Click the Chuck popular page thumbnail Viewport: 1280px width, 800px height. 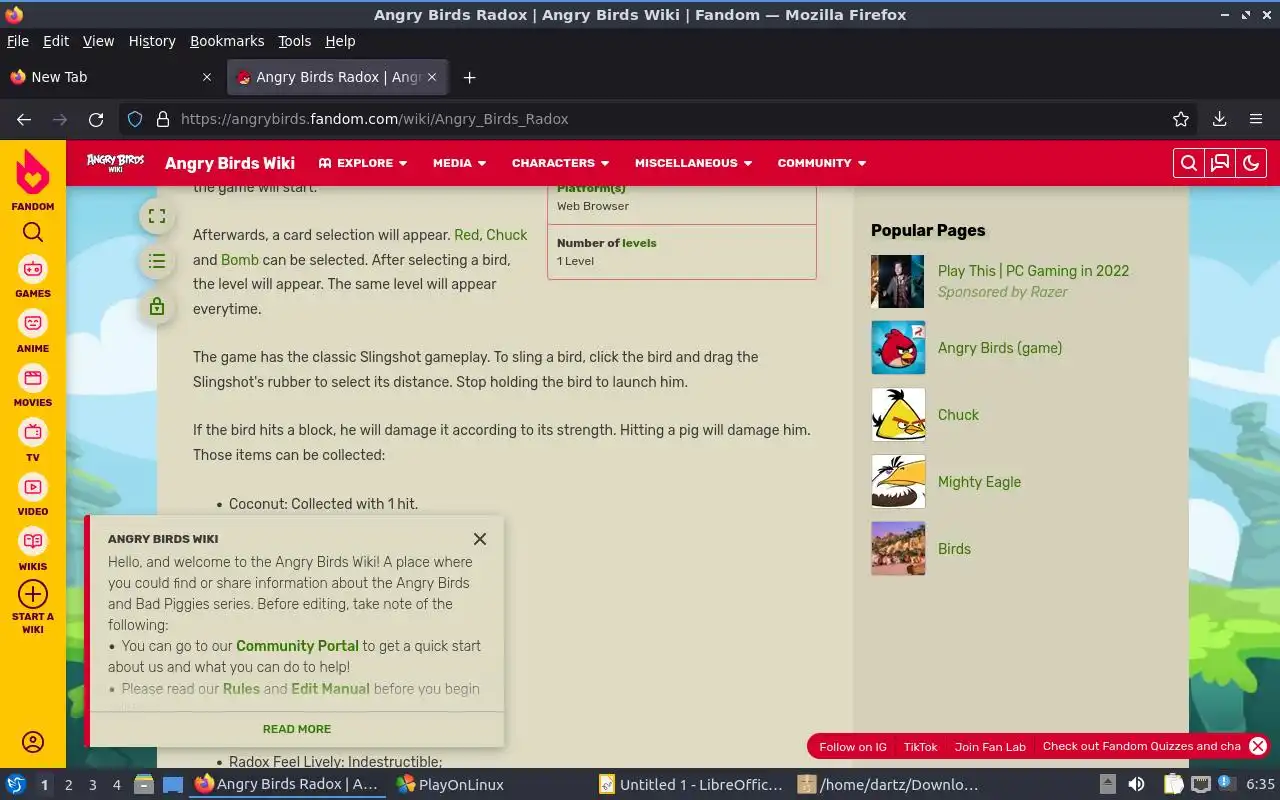tap(898, 414)
